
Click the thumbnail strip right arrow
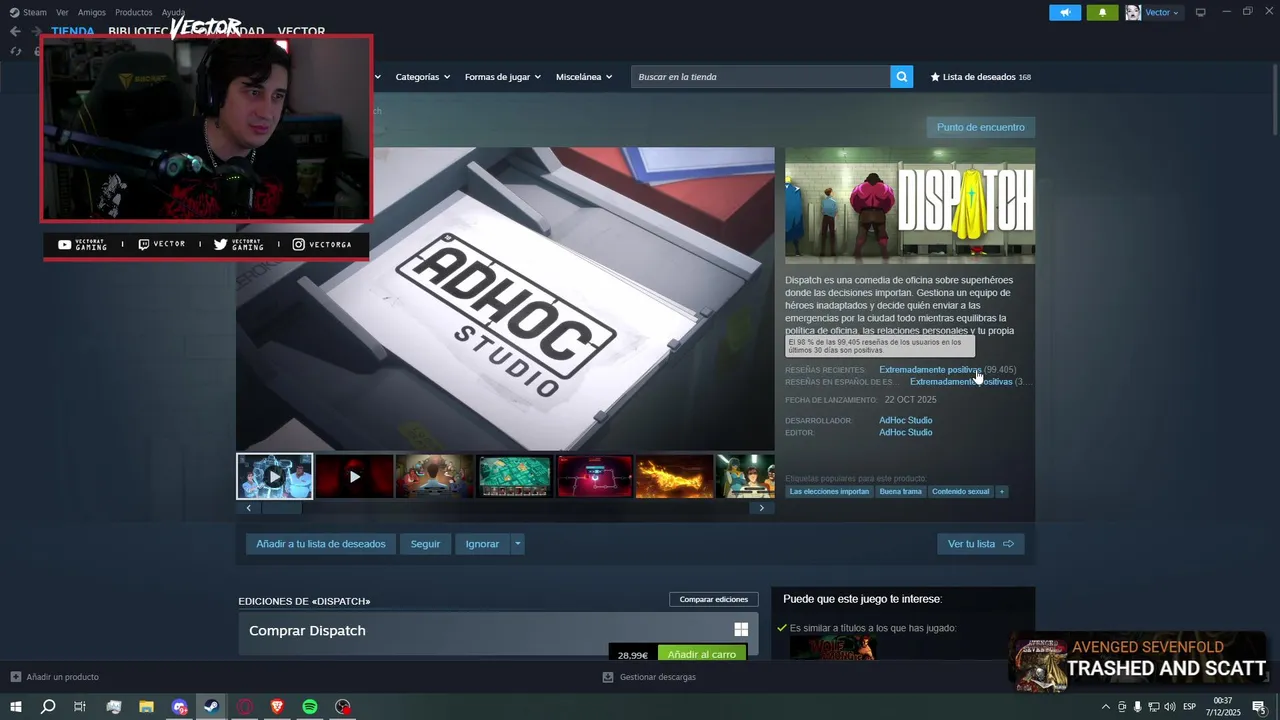(762, 508)
